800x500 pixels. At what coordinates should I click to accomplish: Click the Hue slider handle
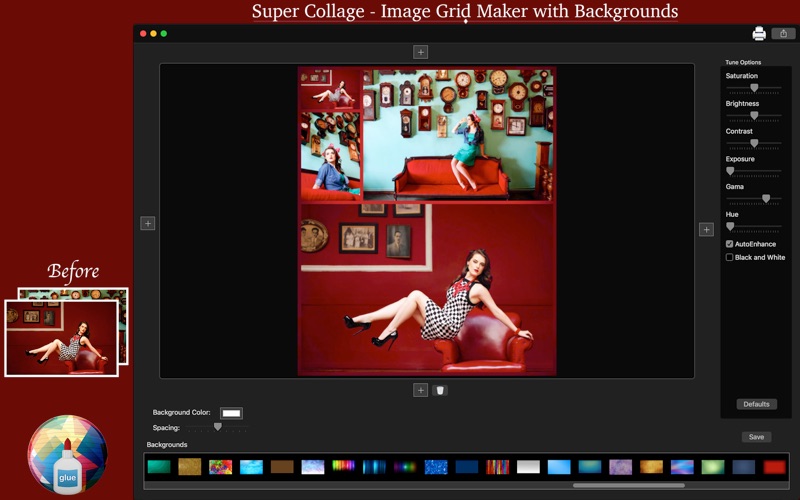(x=730, y=226)
